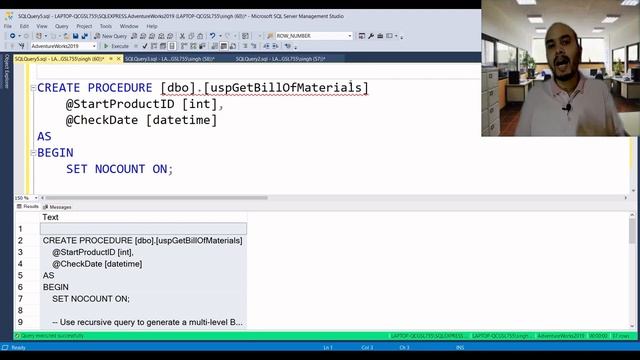Click the editor scroll-right arrow
Viewport: 640px width, 360px height.
tap(626, 198)
